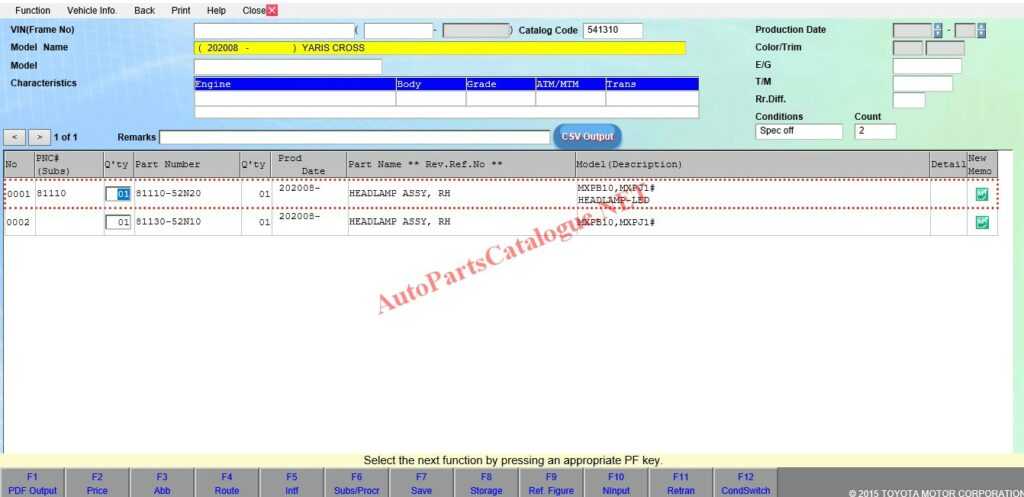Click F4 Route key

[x=227, y=483]
